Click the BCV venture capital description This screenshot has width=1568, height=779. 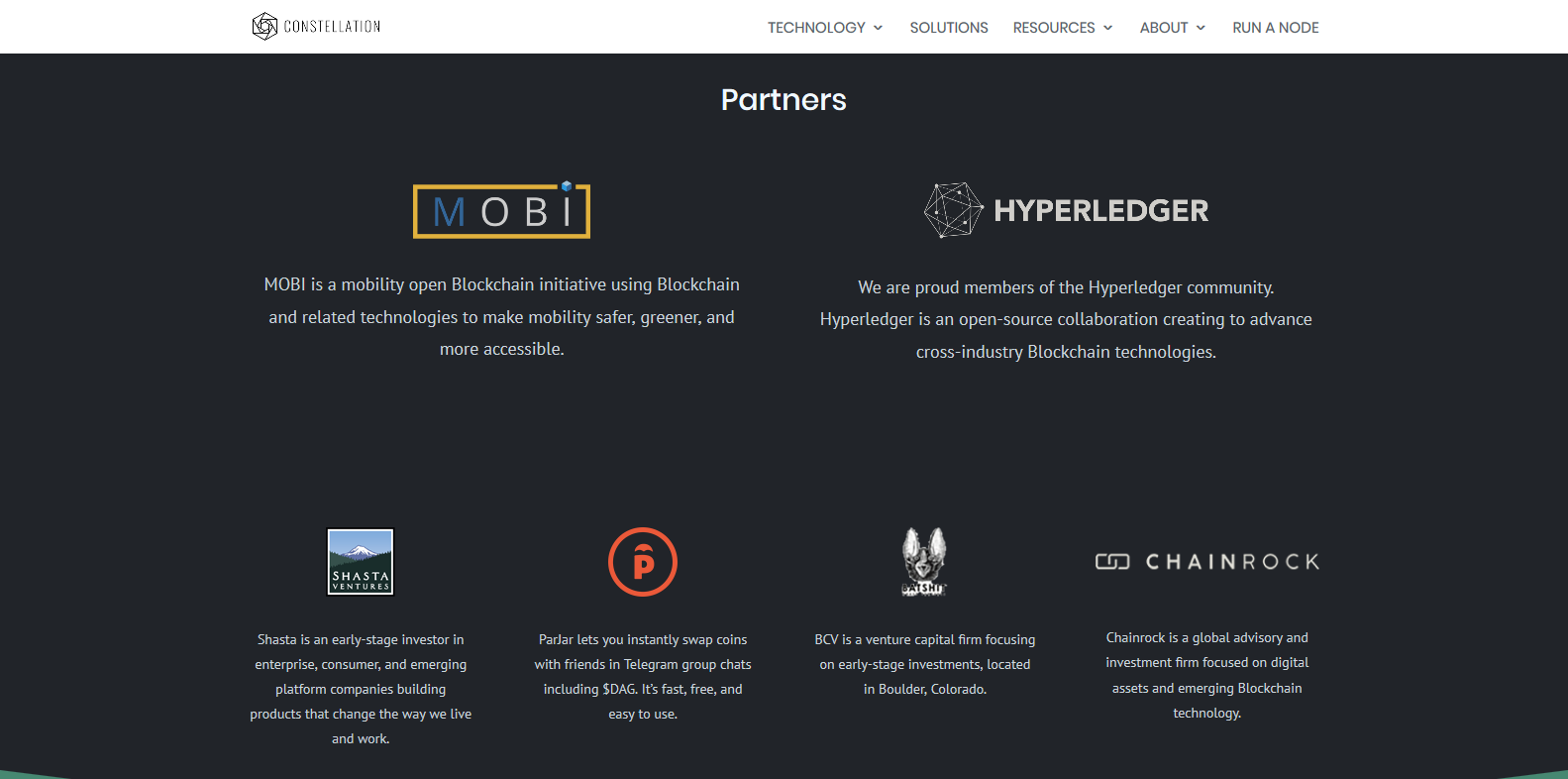click(925, 664)
